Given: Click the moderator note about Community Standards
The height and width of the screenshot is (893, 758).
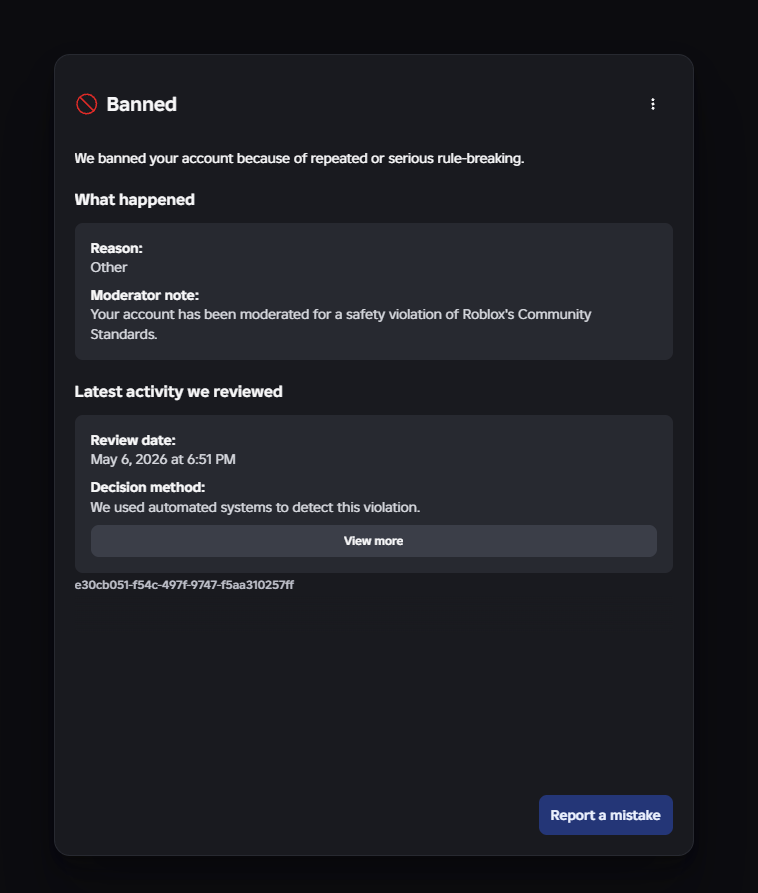Looking at the screenshot, I should coord(341,324).
